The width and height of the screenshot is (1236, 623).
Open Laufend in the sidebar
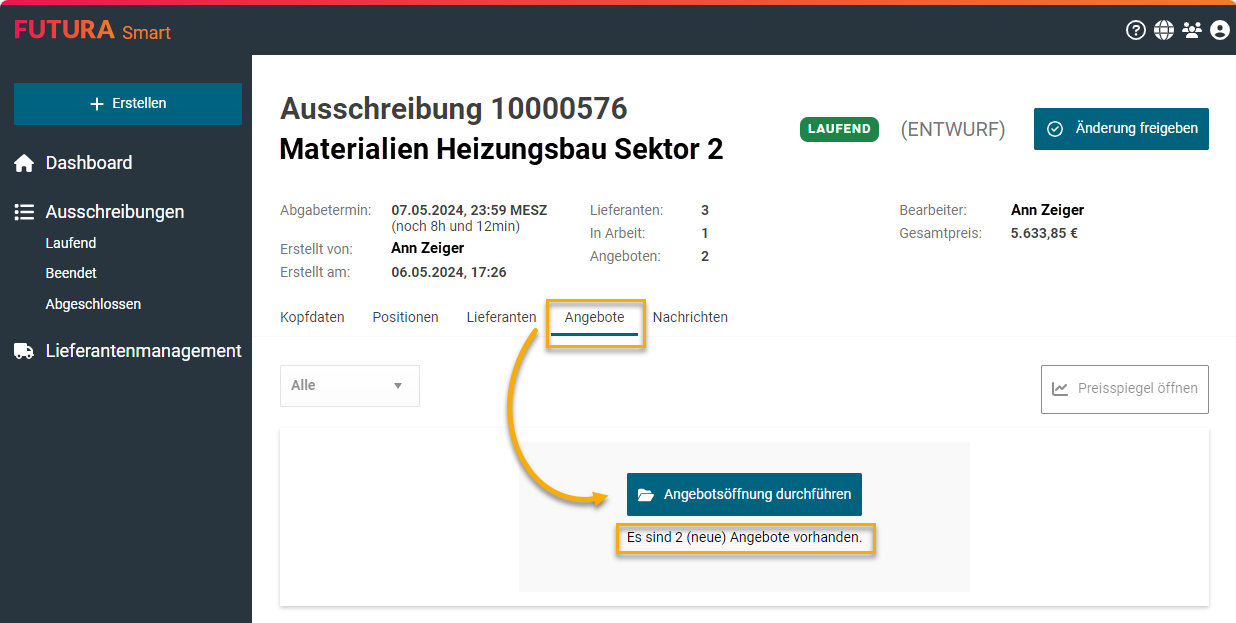(x=70, y=243)
